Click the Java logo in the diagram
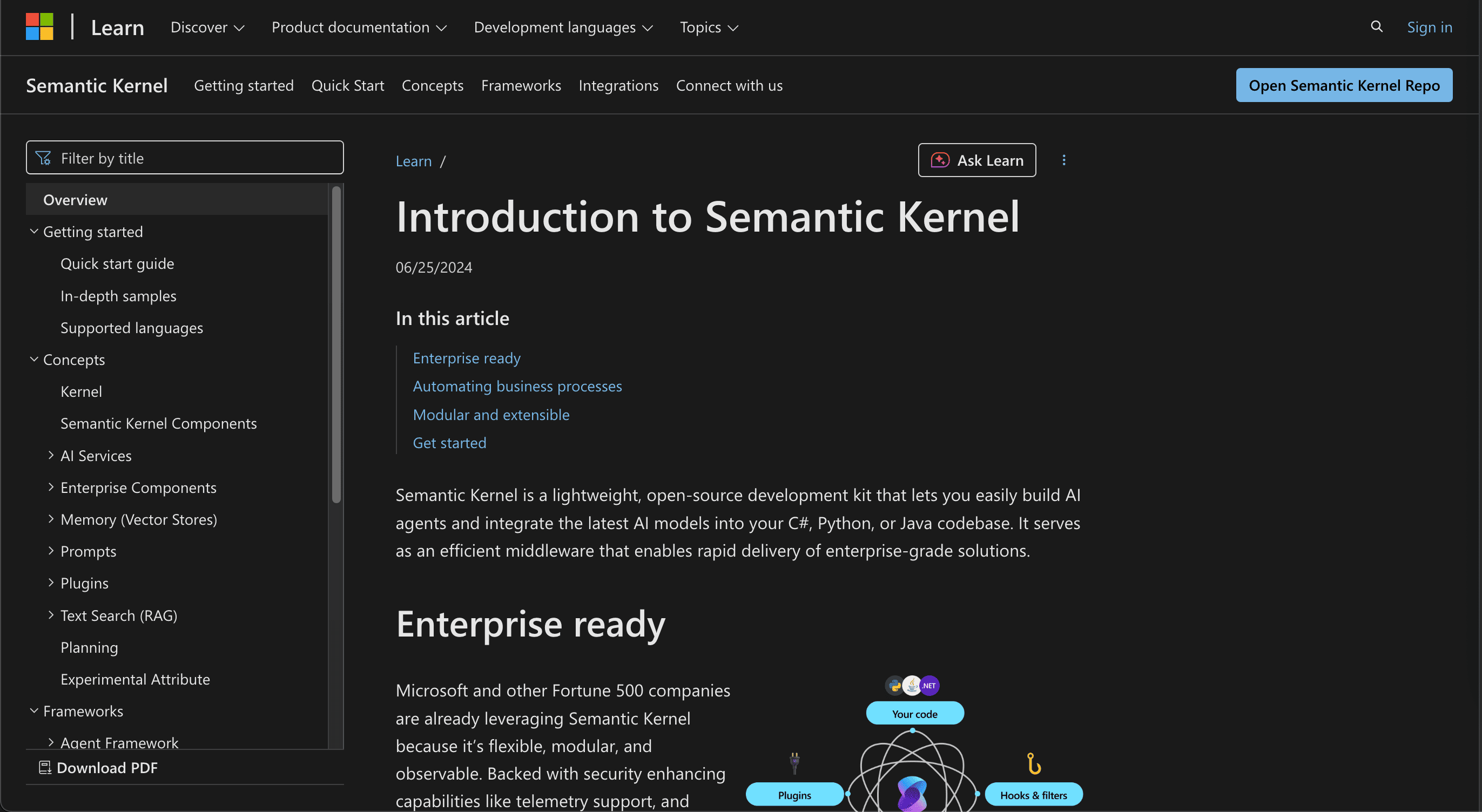 tap(912, 685)
